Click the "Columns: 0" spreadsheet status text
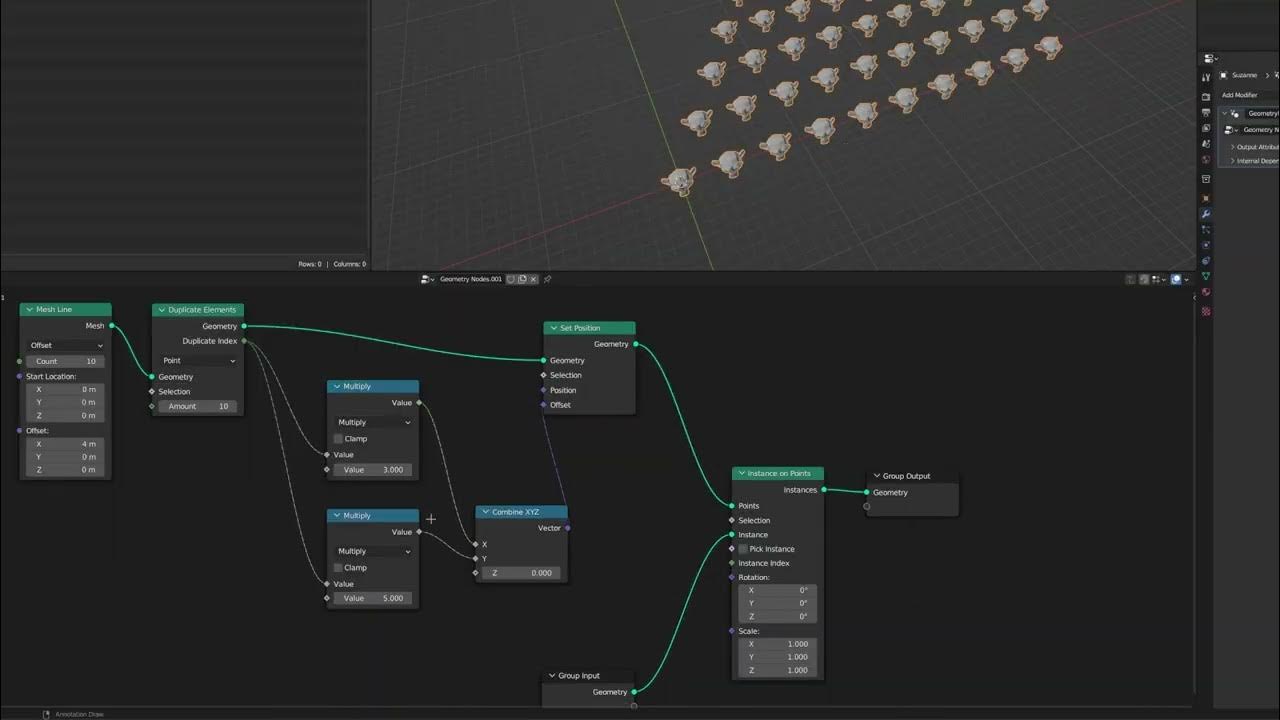Screen dimensions: 1280x720 click(x=350, y=264)
